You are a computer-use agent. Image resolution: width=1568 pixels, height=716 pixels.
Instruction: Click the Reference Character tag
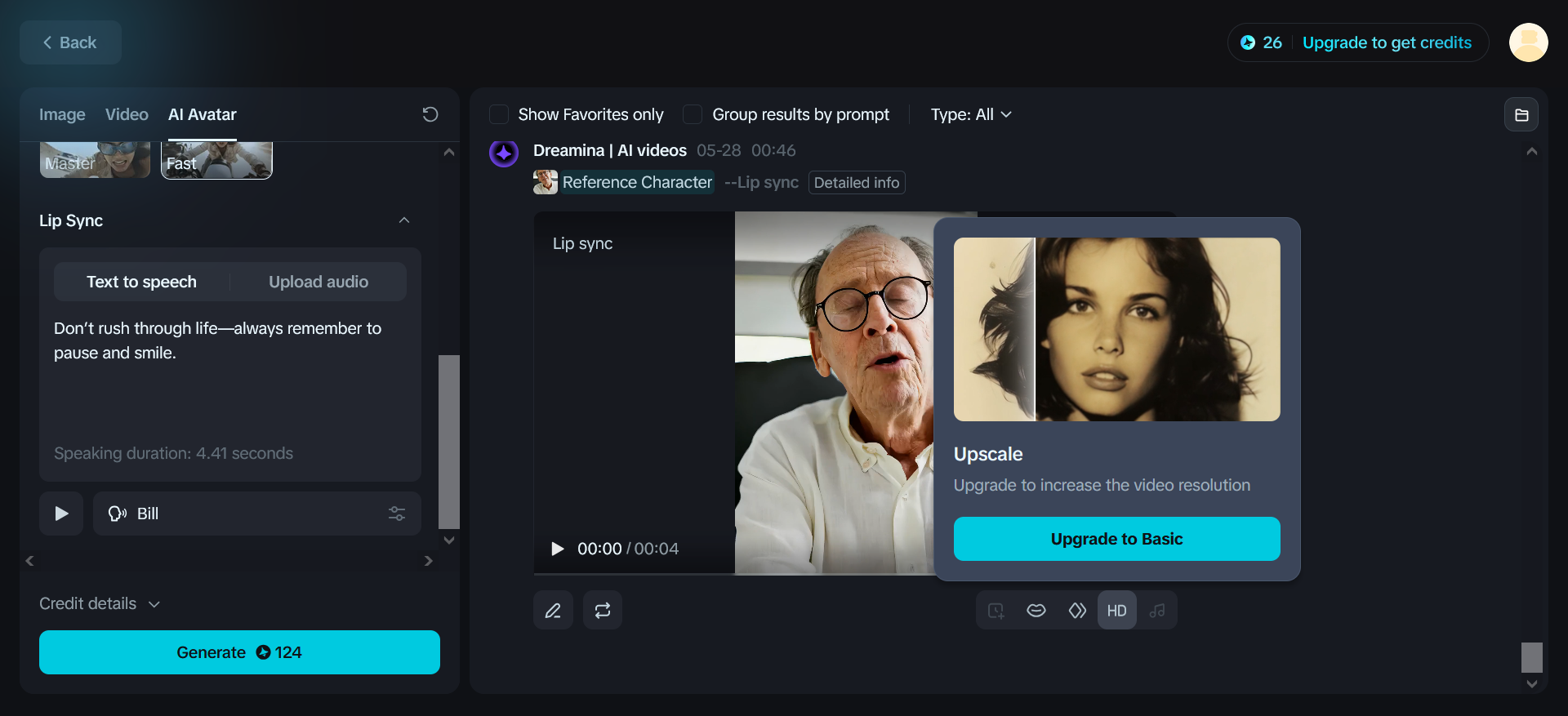(637, 182)
